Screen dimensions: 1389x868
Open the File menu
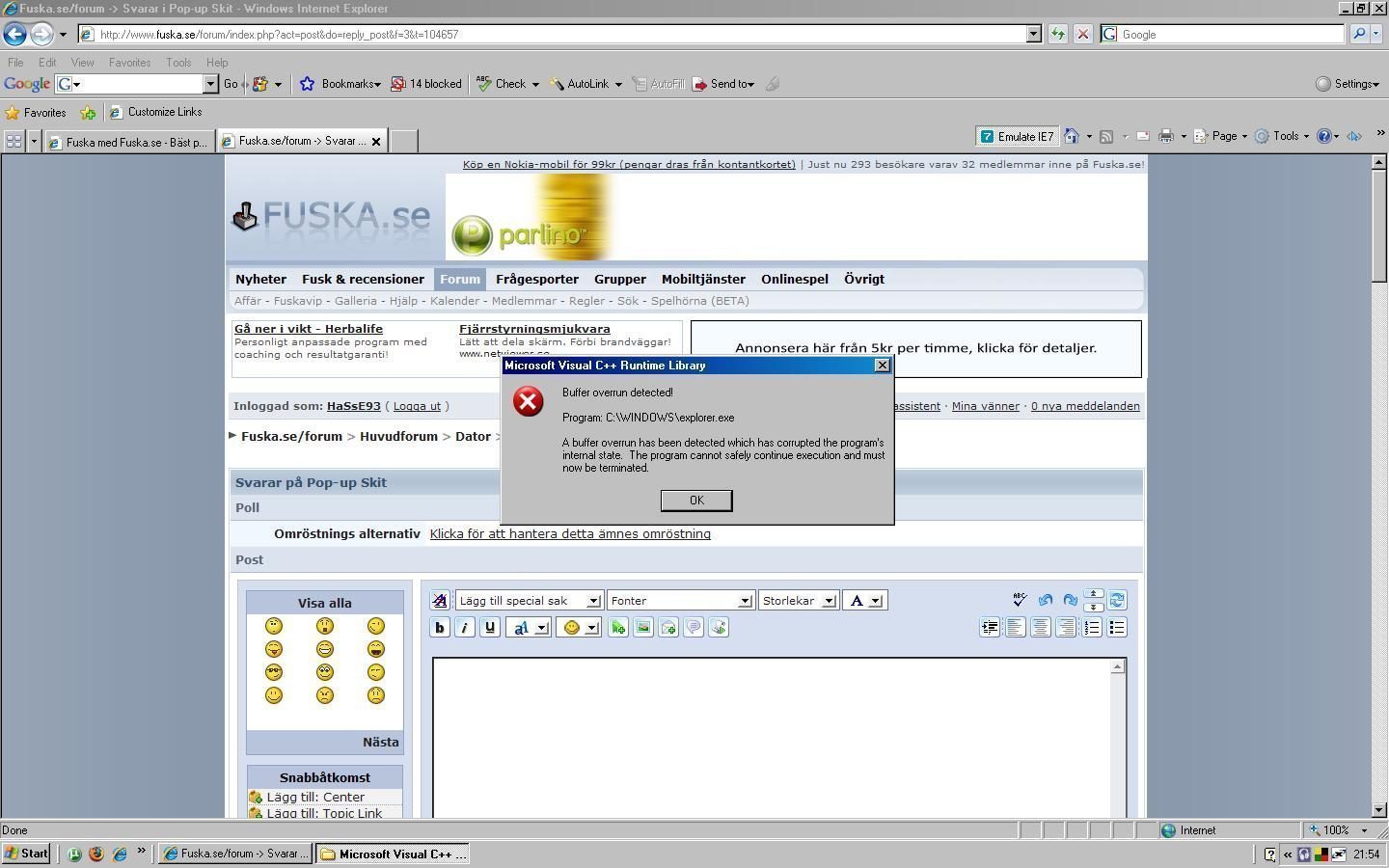click(x=15, y=63)
